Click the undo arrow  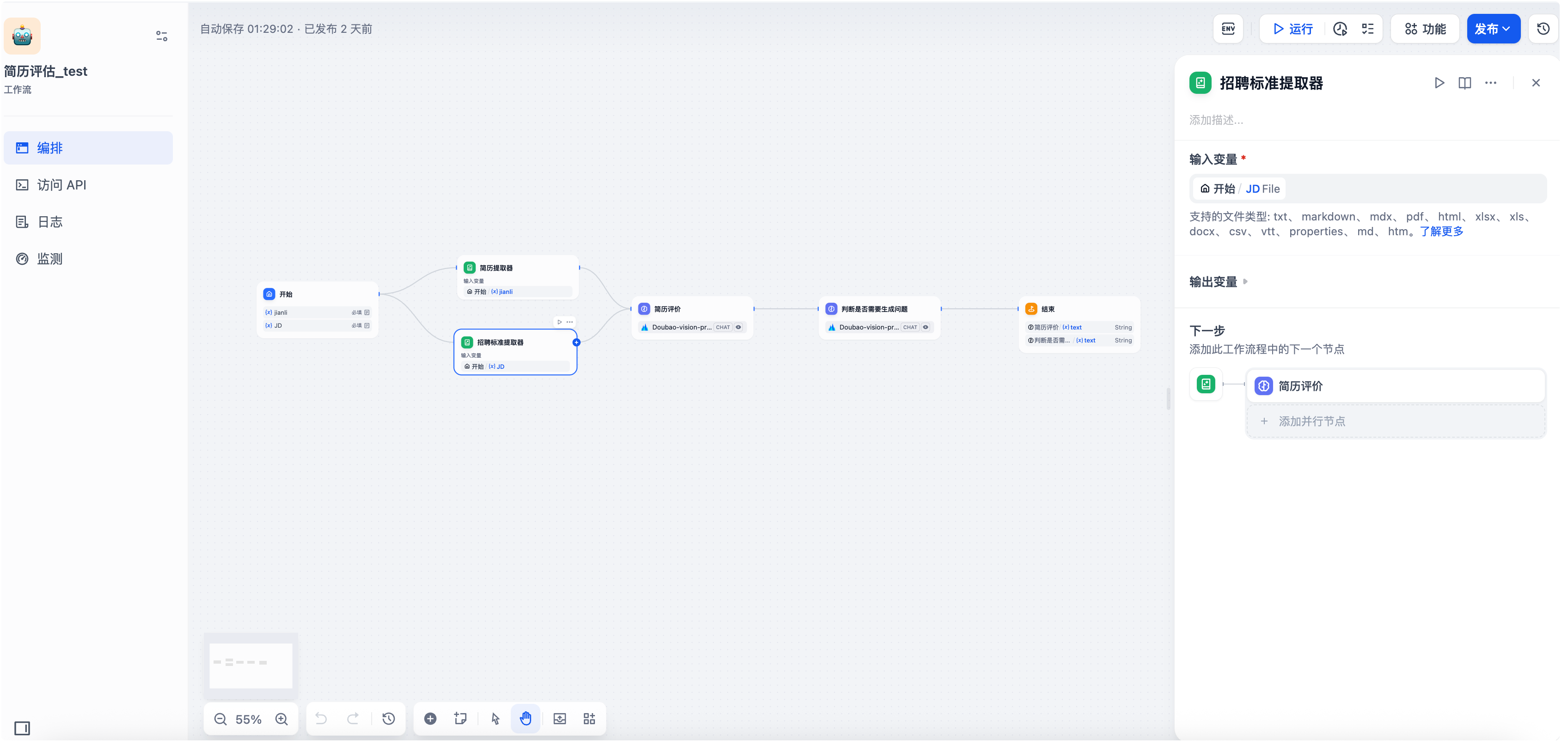point(321,719)
